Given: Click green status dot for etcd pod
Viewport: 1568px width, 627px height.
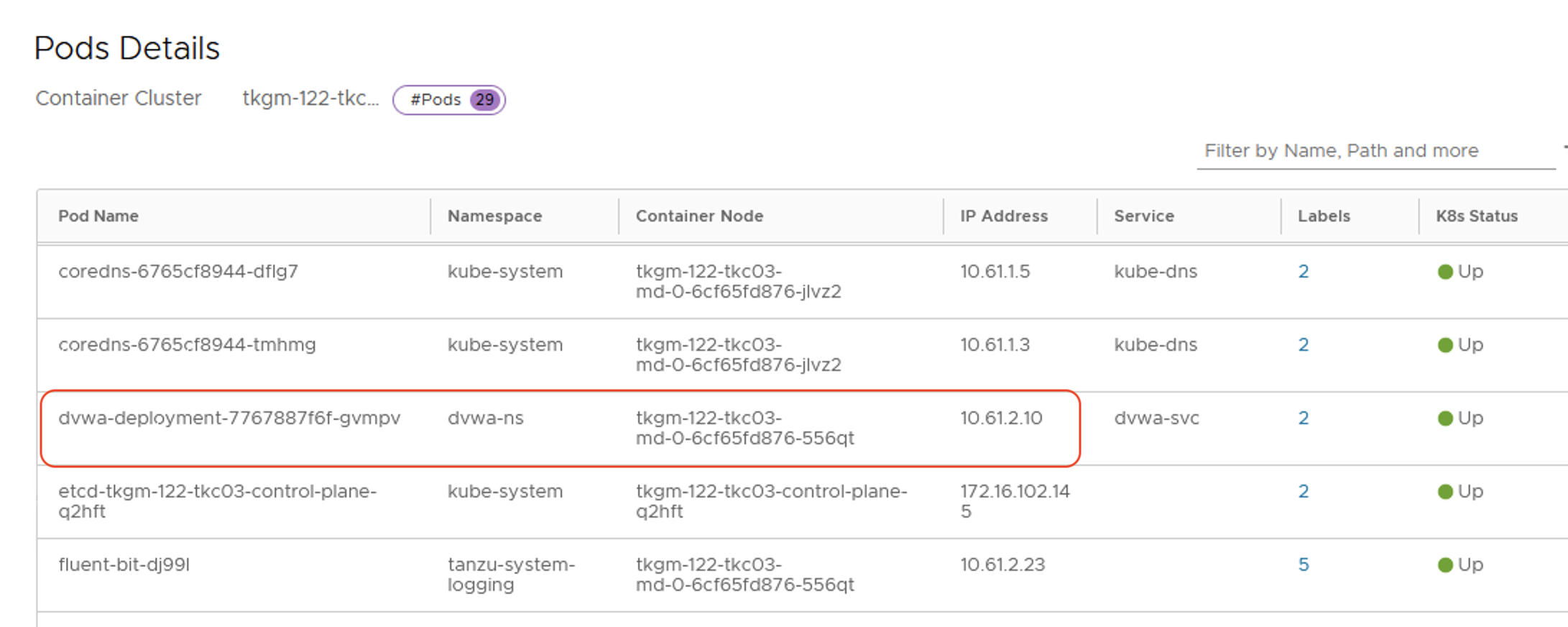Looking at the screenshot, I should [x=1445, y=492].
